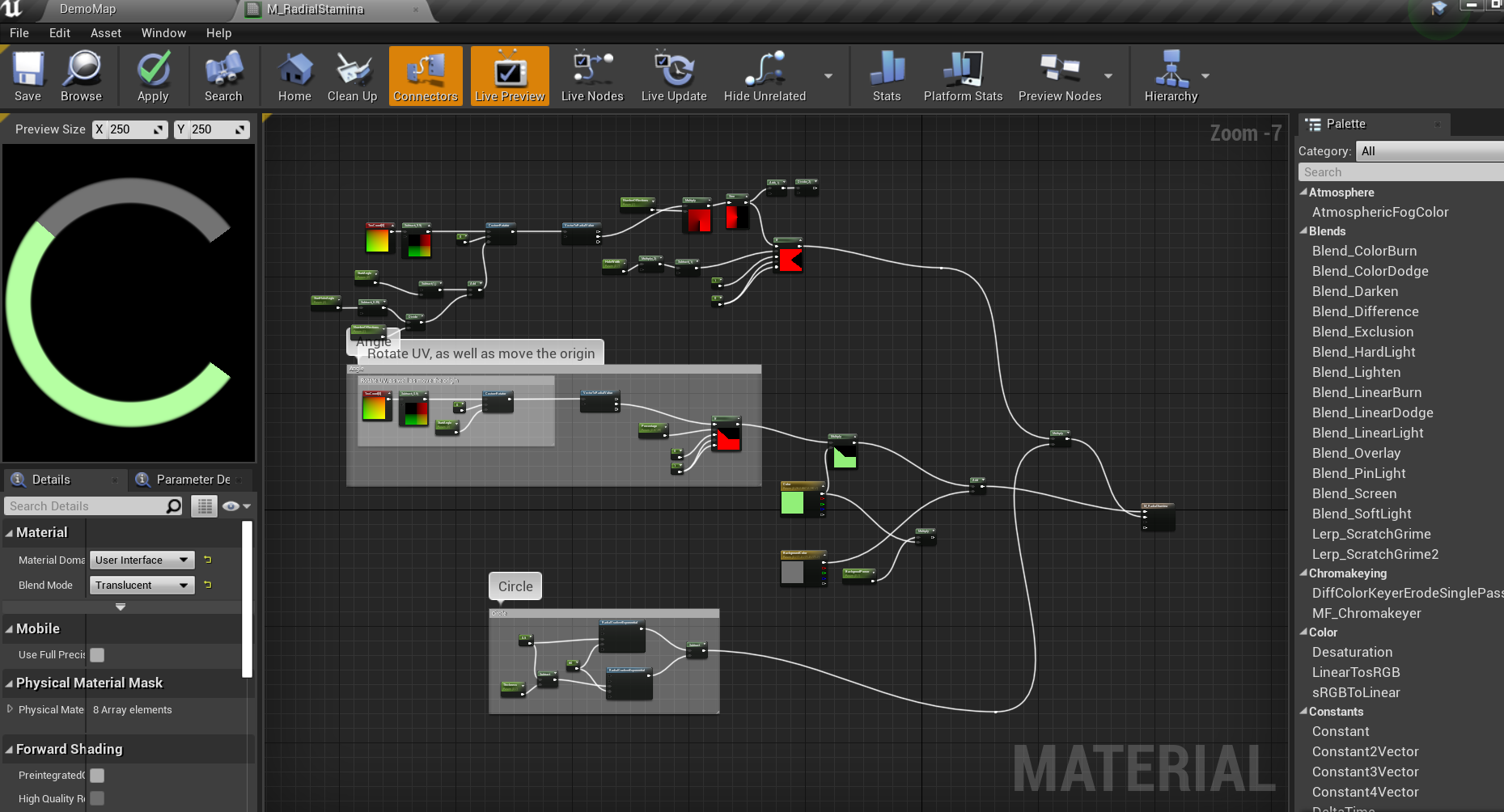Open the Help menu

(218, 33)
